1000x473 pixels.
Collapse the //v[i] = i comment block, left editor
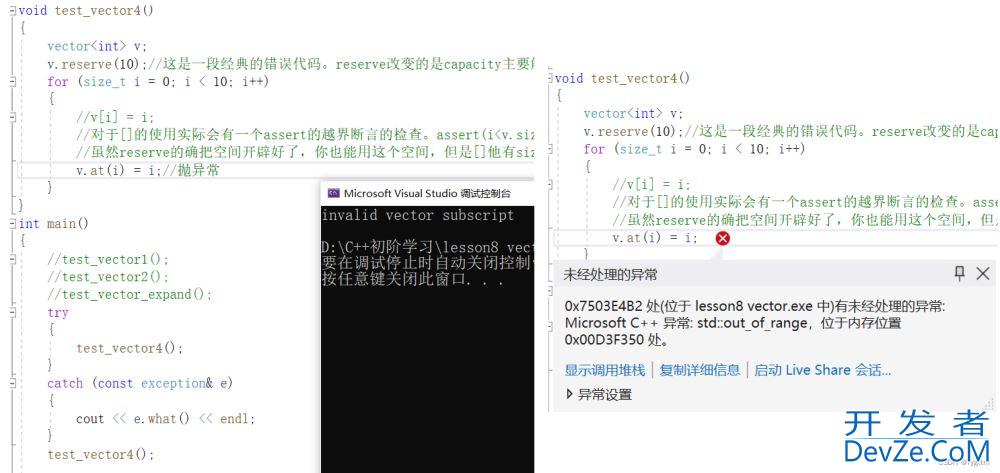[x=13, y=117]
